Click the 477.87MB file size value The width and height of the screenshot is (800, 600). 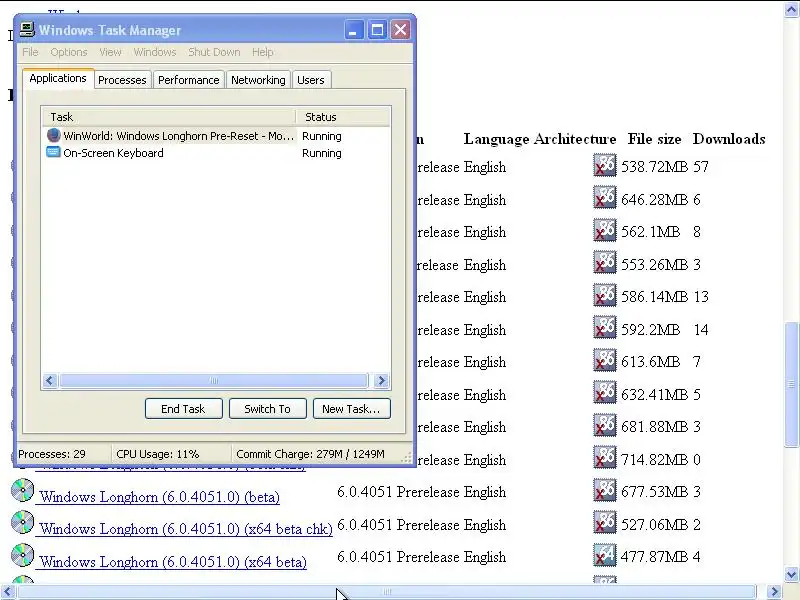coord(654,557)
